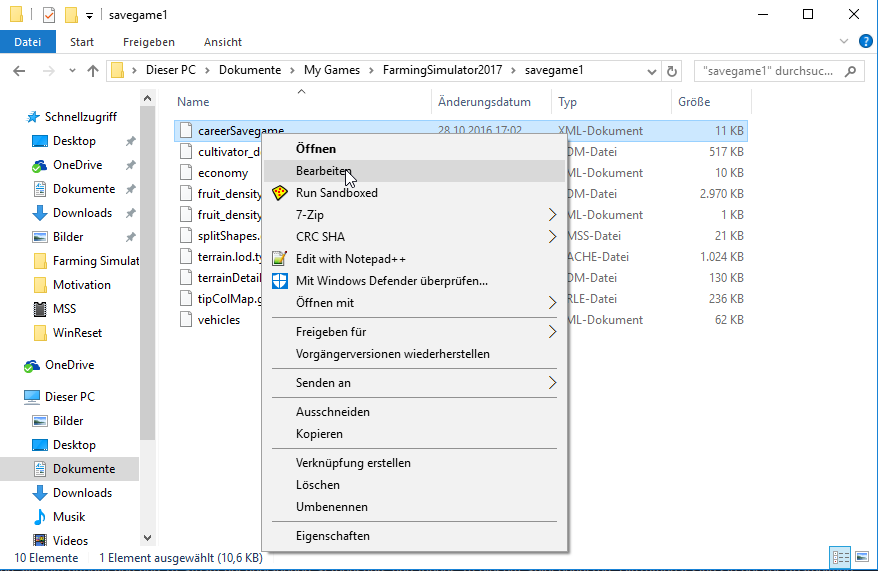Image resolution: width=878 pixels, height=571 pixels.
Task: Sort by Name column header
Action: 193,102
